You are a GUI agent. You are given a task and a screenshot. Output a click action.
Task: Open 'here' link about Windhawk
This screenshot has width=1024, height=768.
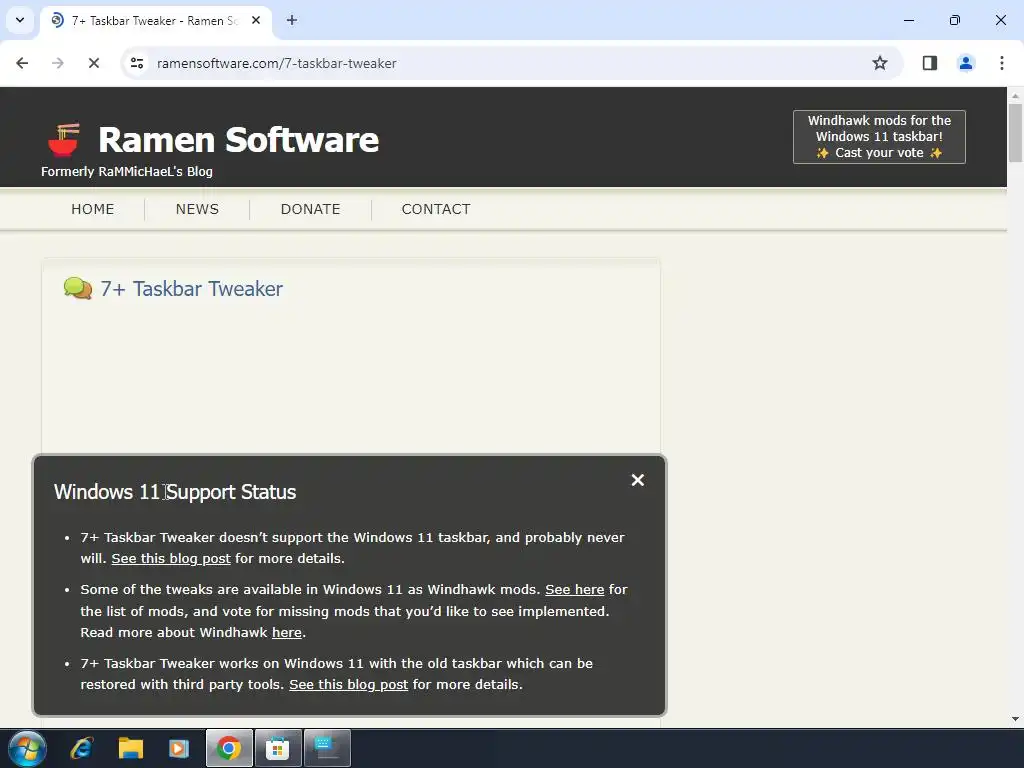pyautogui.click(x=287, y=632)
